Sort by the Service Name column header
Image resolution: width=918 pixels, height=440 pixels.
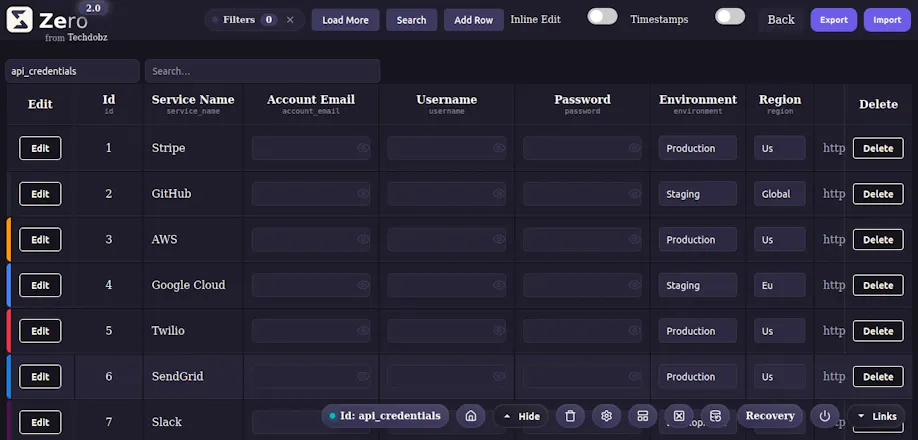(193, 104)
